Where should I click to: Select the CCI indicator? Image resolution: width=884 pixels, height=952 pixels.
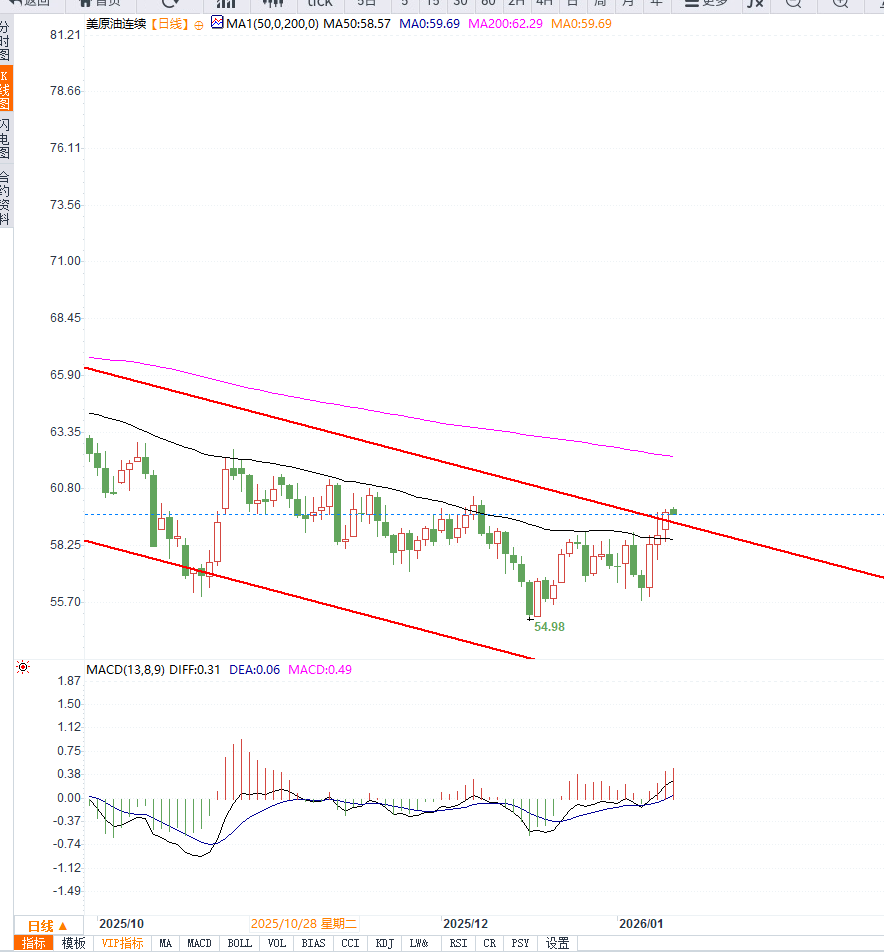350,943
